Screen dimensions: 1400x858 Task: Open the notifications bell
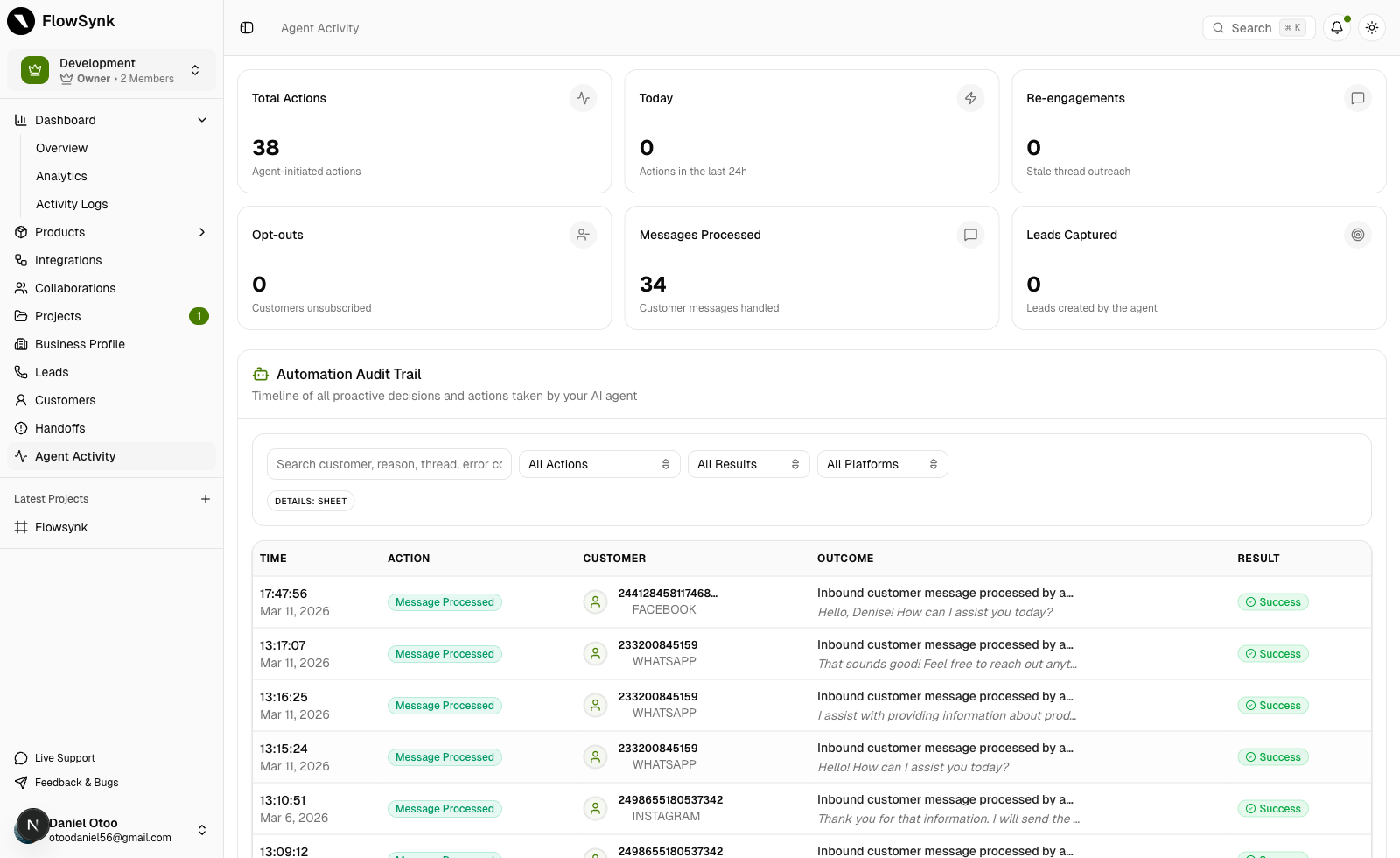(x=1336, y=28)
